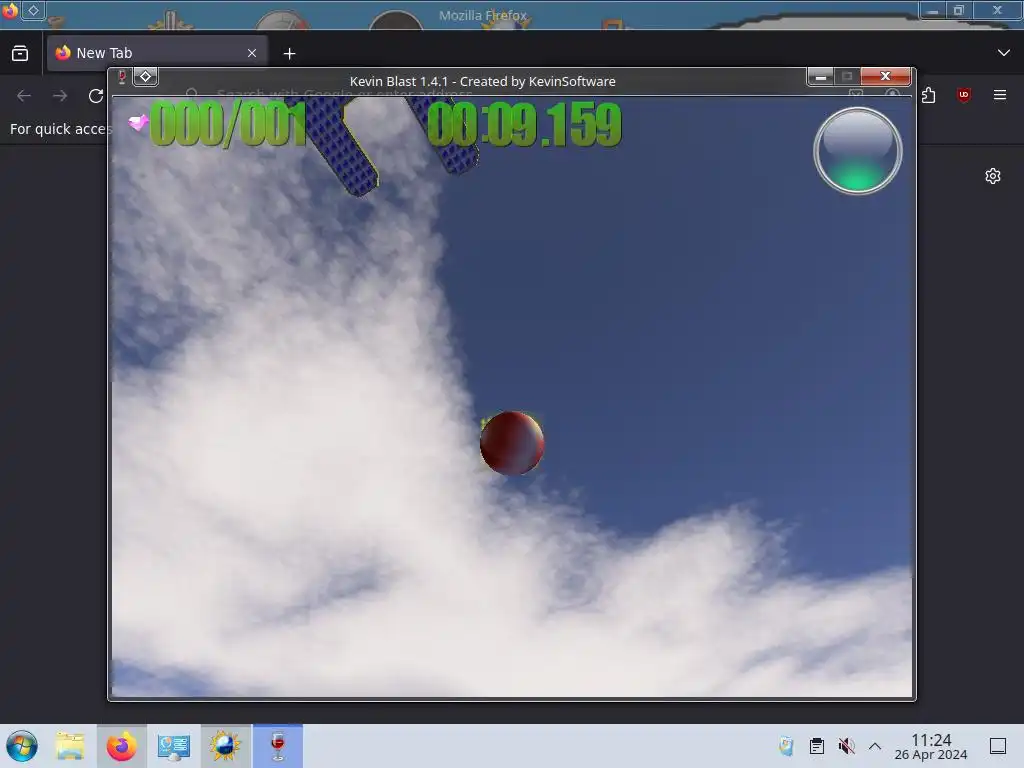Click the red ball in Kevin Blast
The image size is (1024, 768).
point(511,443)
